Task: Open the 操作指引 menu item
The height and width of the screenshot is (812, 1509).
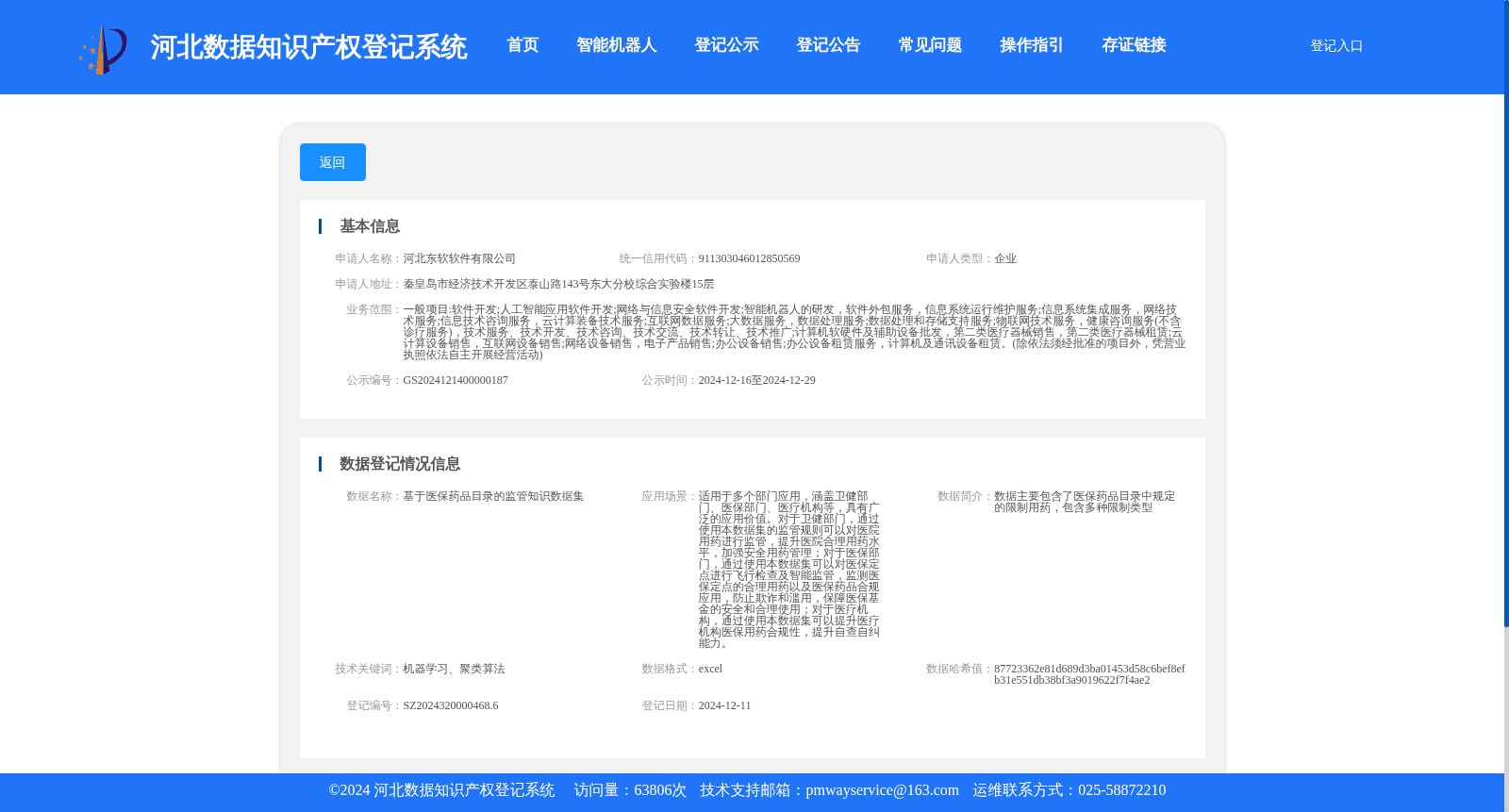Action: pos(1032,45)
